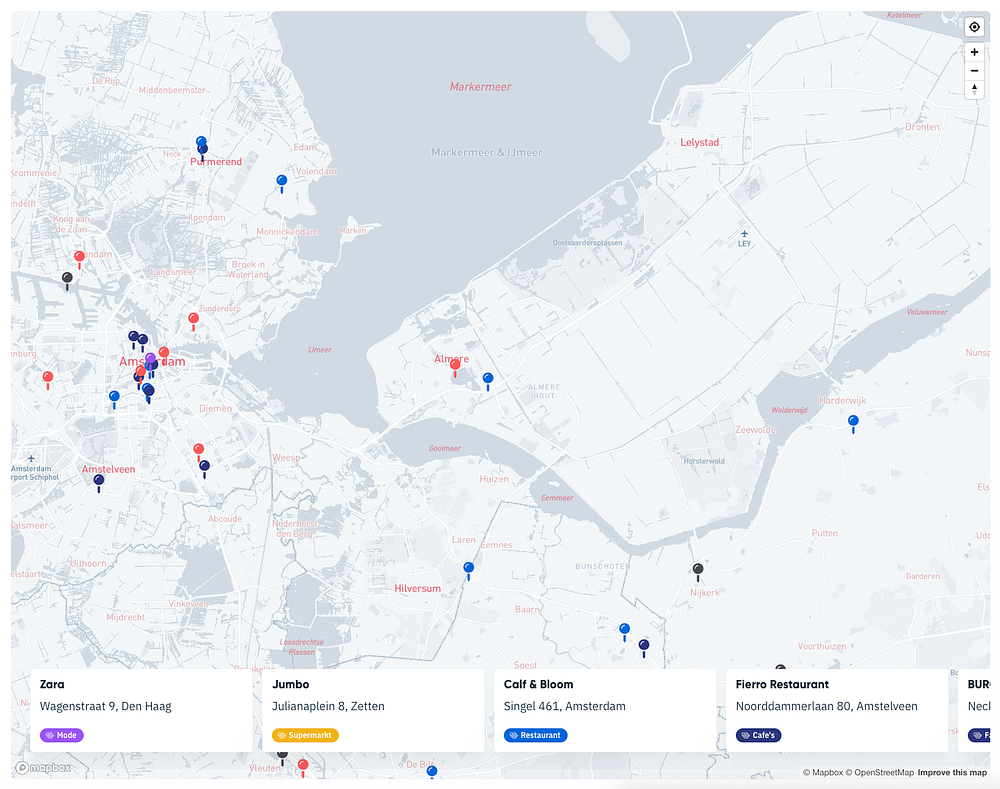Click the purple Mode category tag

(62, 735)
